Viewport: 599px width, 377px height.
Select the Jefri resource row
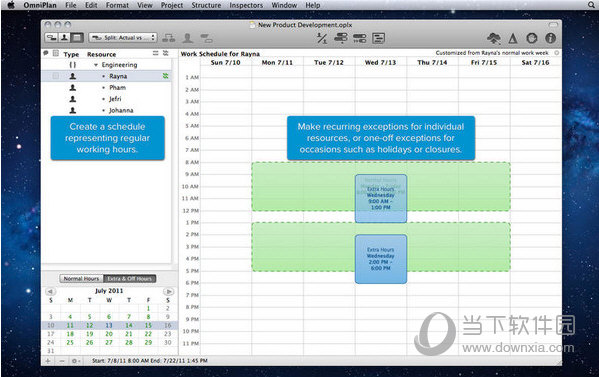tap(106, 99)
